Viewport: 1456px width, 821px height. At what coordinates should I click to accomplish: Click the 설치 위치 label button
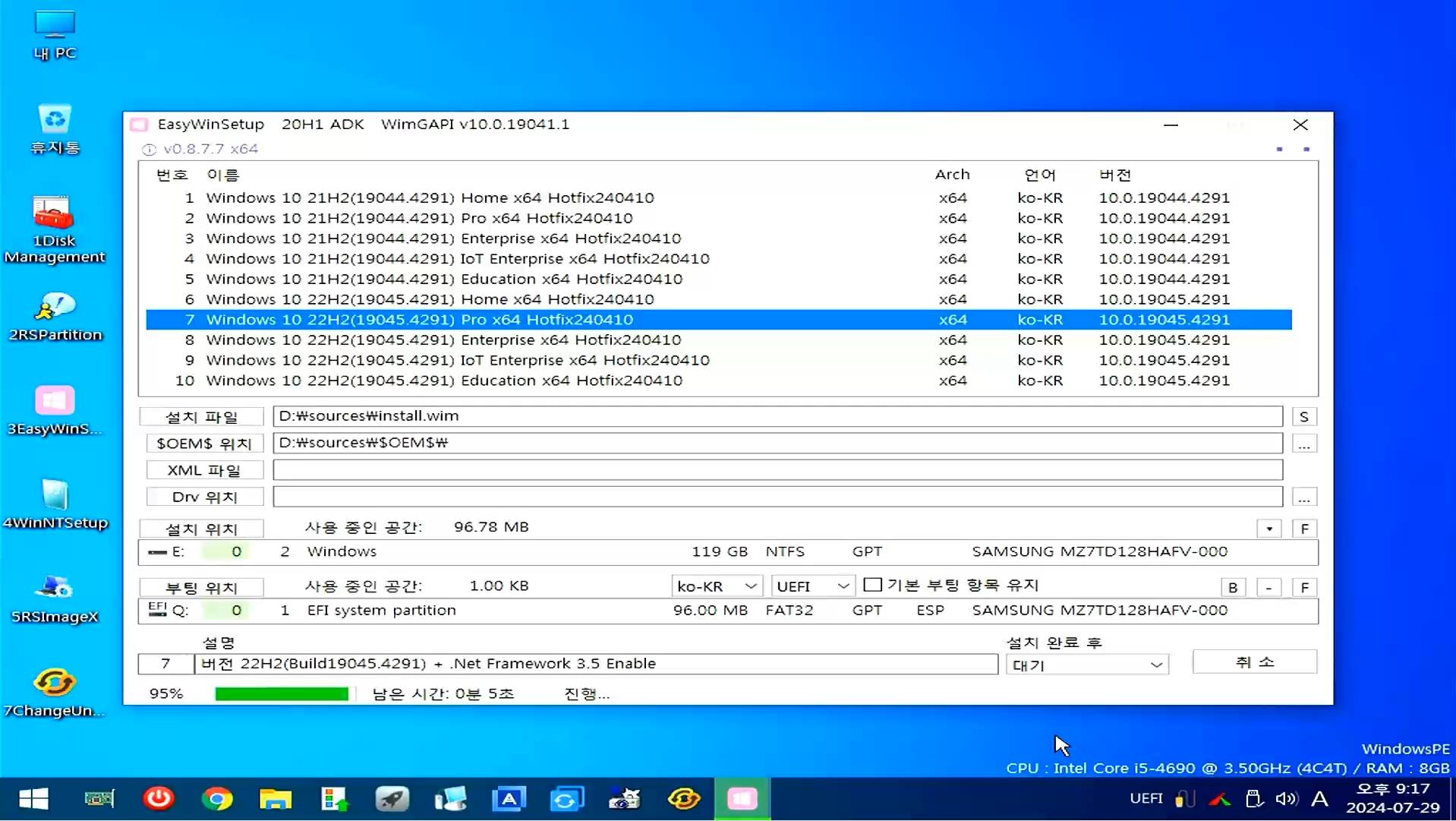(202, 529)
